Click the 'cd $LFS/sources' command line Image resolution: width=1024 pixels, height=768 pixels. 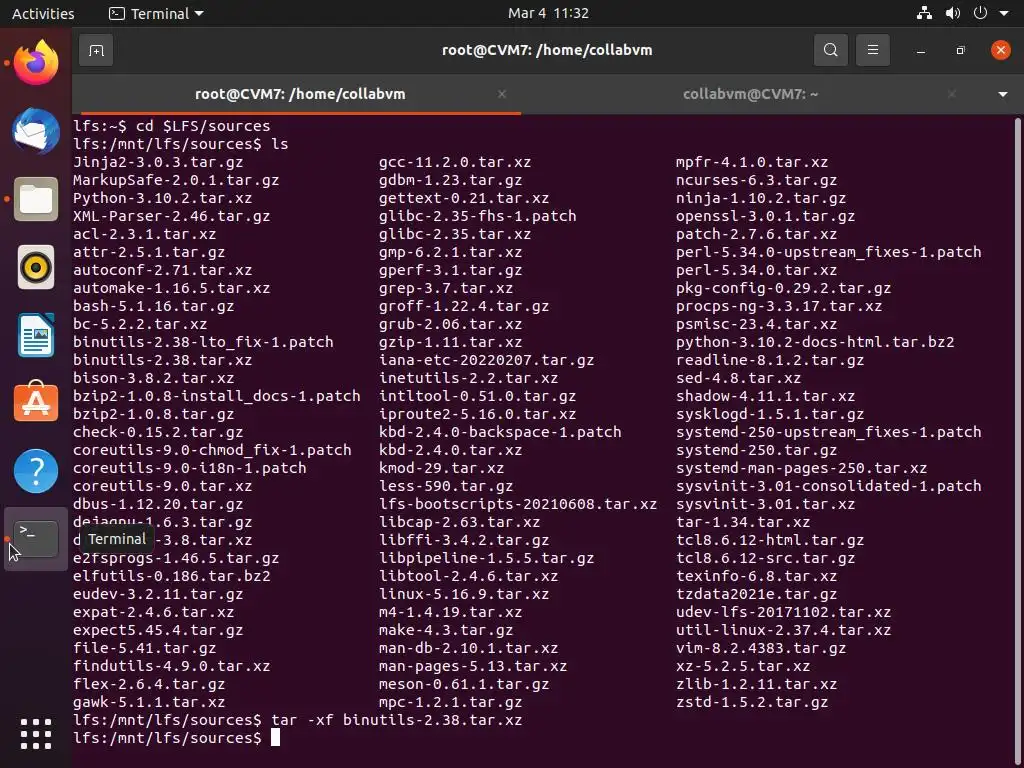(x=172, y=126)
